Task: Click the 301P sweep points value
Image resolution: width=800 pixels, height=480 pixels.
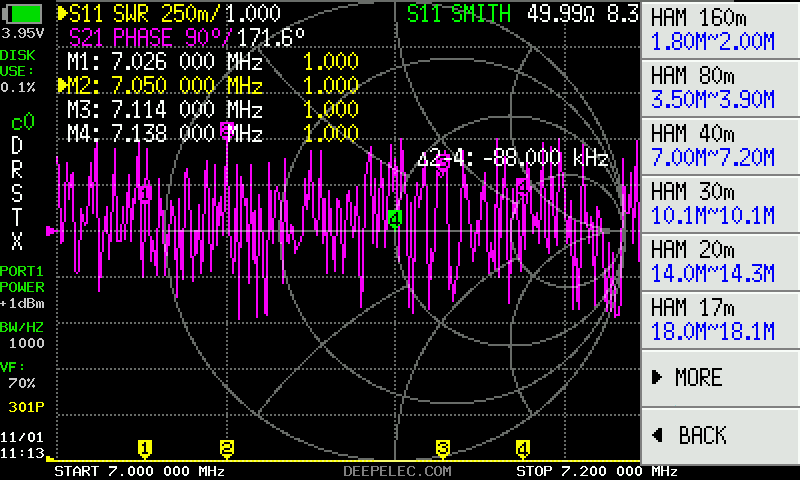Action: click(x=26, y=407)
